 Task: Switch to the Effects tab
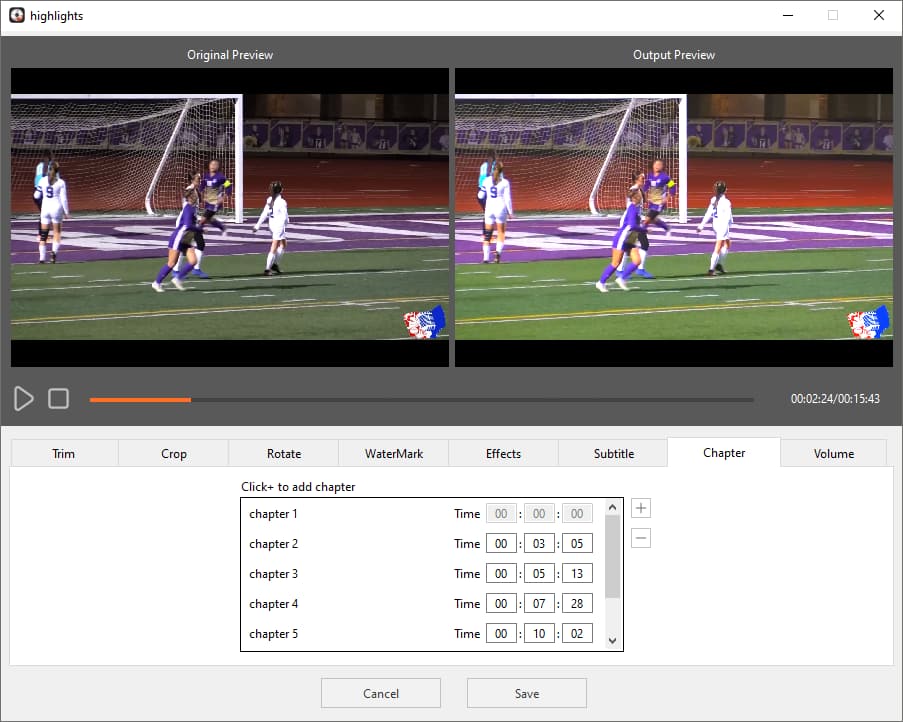click(503, 453)
